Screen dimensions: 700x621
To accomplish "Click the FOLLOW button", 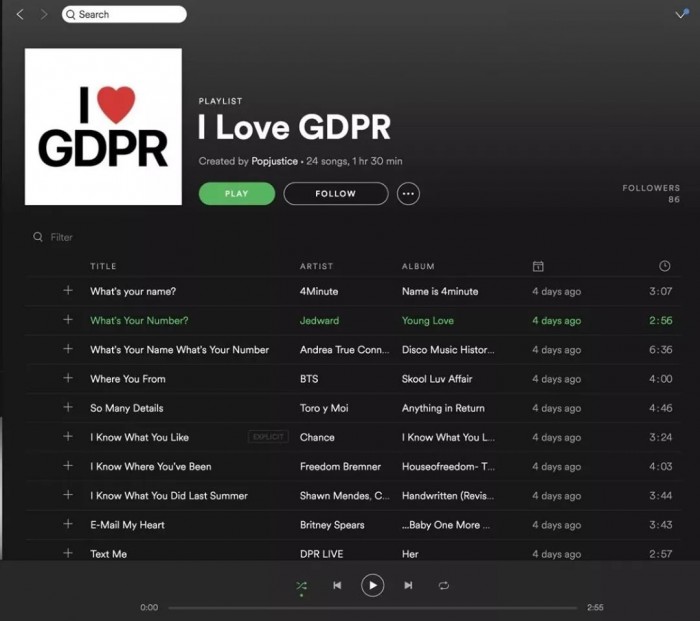I will click(336, 193).
